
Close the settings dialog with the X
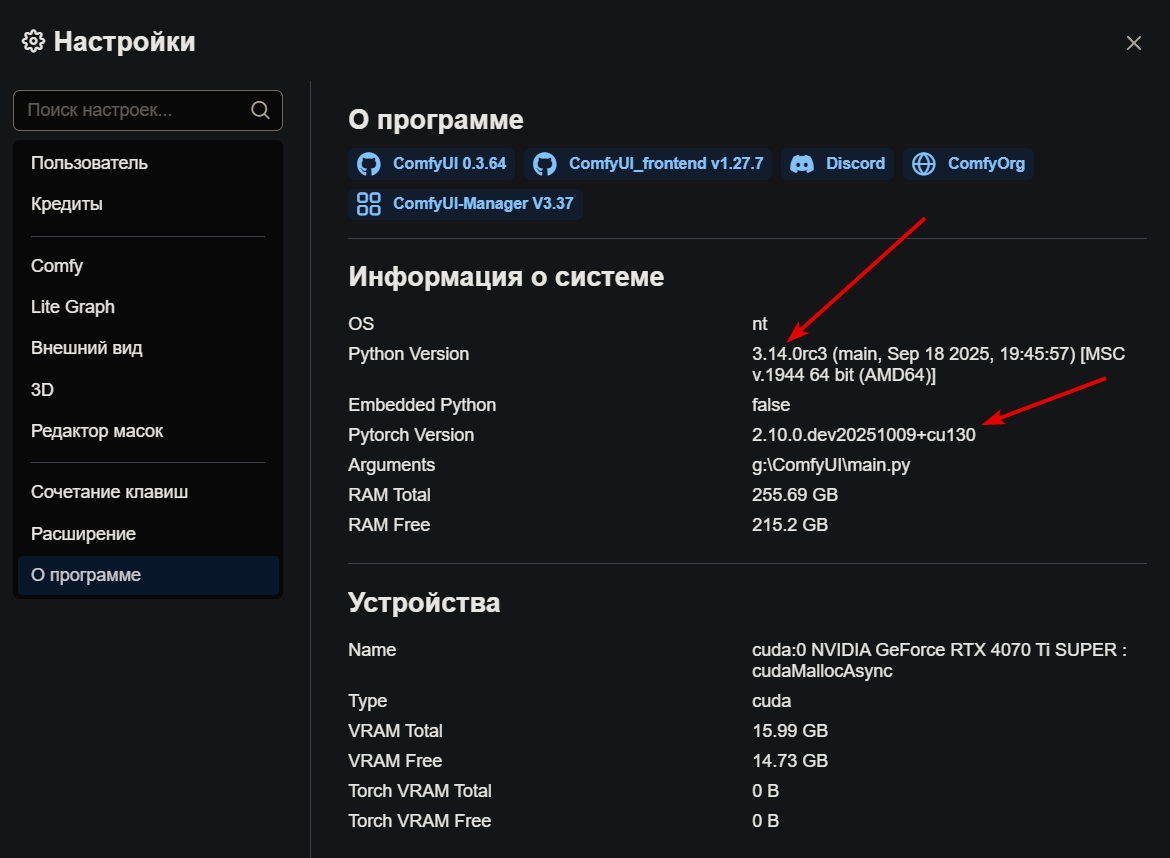1133,43
